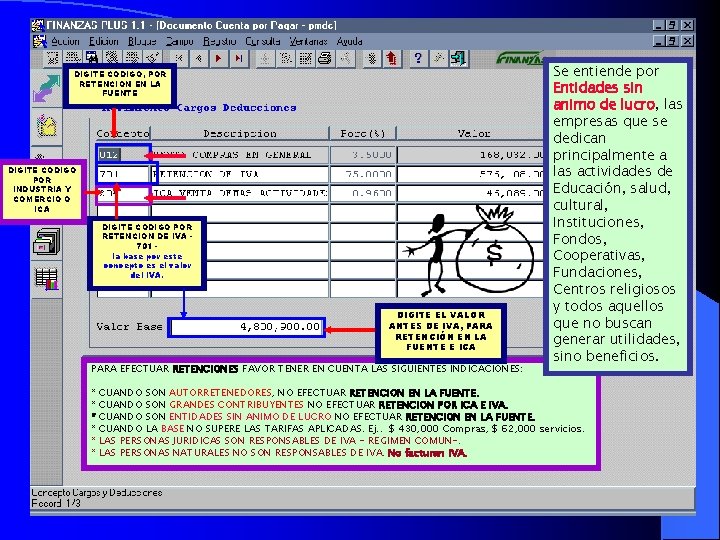Click the COMPRAS EN GENERAL description cell

[x=240, y=155]
